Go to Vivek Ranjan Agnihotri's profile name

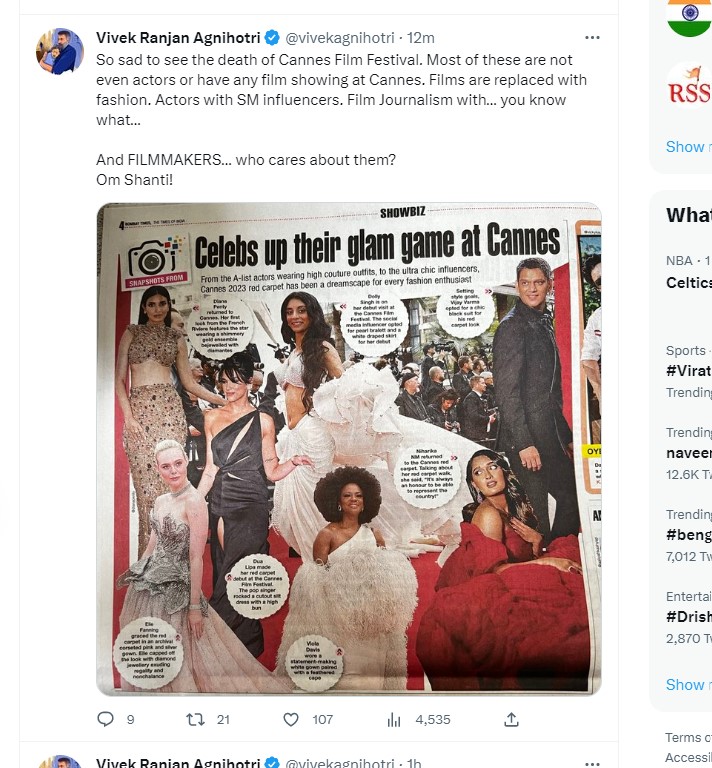tap(178, 38)
